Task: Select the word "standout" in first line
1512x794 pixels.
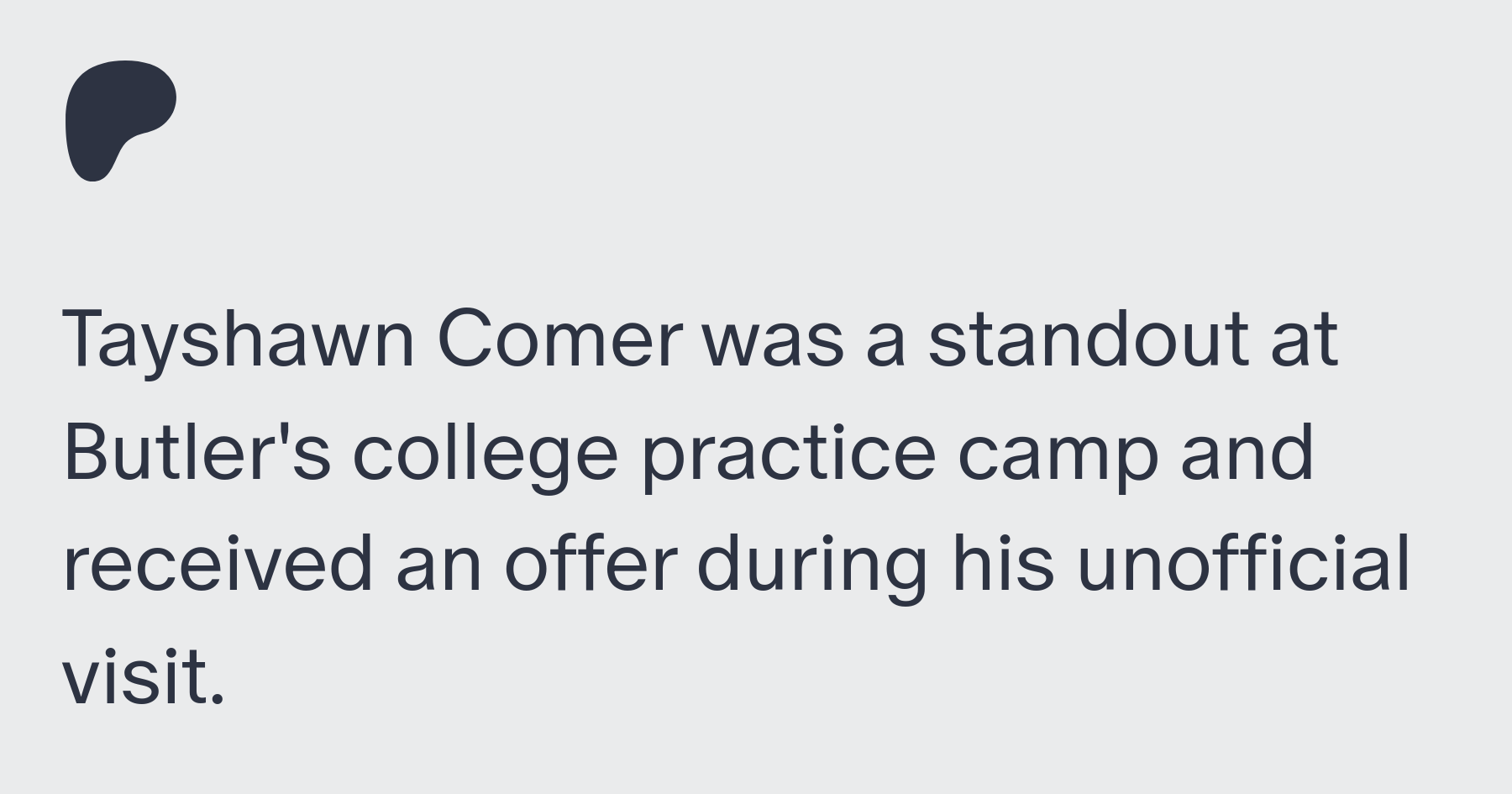Action: pos(1089,339)
